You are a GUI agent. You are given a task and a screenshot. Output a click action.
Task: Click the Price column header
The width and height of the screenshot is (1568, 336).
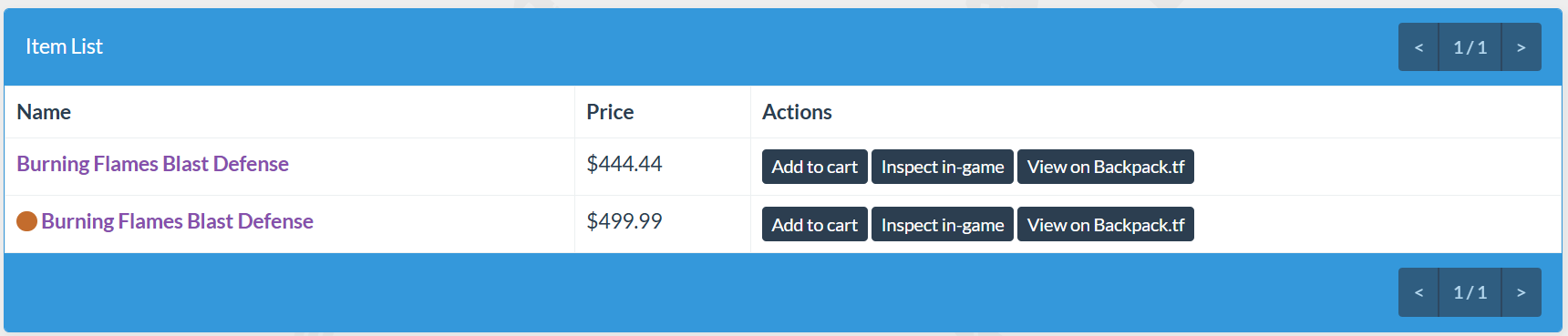point(610,112)
